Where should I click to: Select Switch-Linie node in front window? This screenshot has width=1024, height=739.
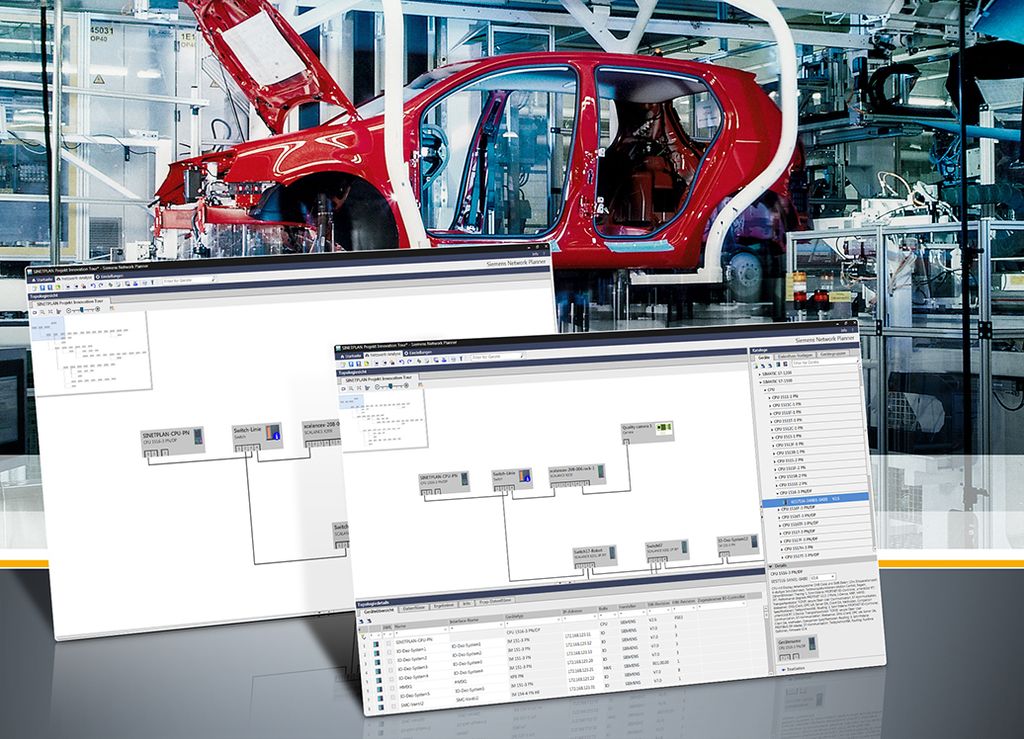(512, 477)
